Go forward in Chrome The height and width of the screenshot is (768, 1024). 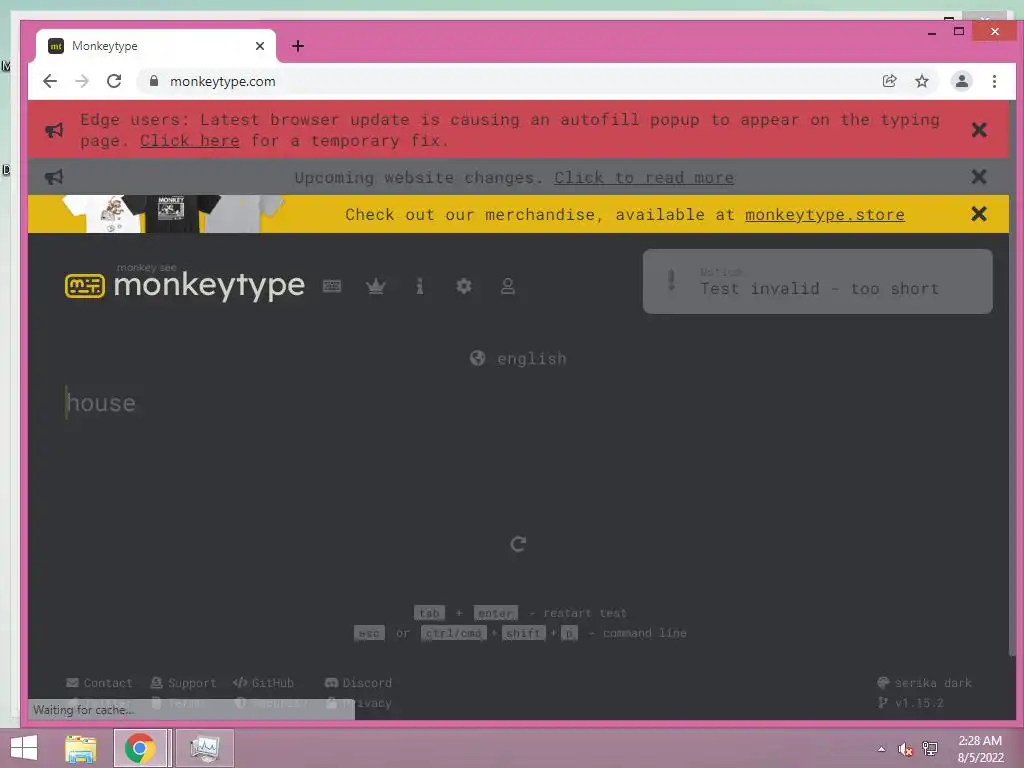click(82, 81)
